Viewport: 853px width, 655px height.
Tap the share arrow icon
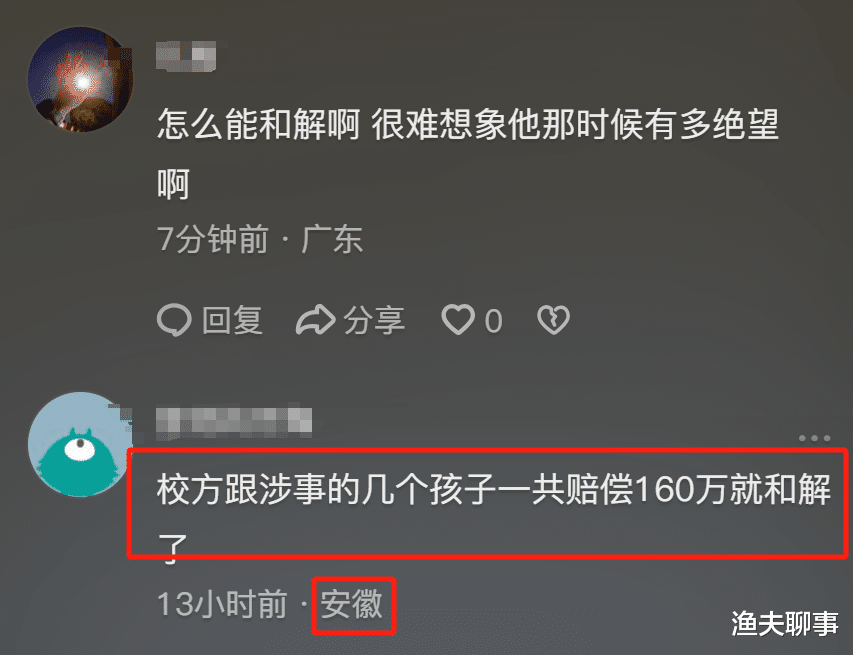(315, 319)
